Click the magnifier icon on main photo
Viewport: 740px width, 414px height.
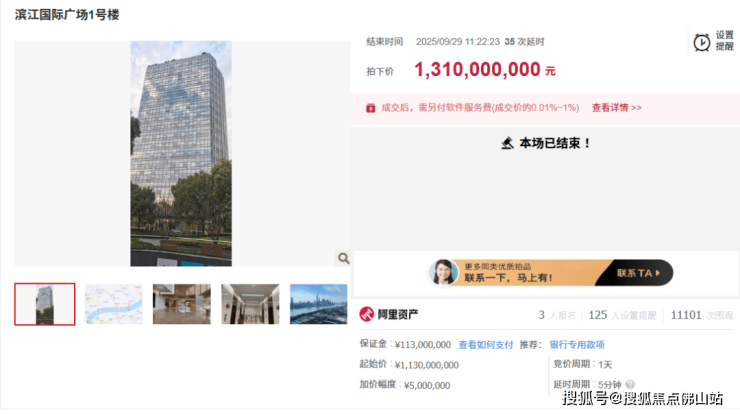[343, 258]
